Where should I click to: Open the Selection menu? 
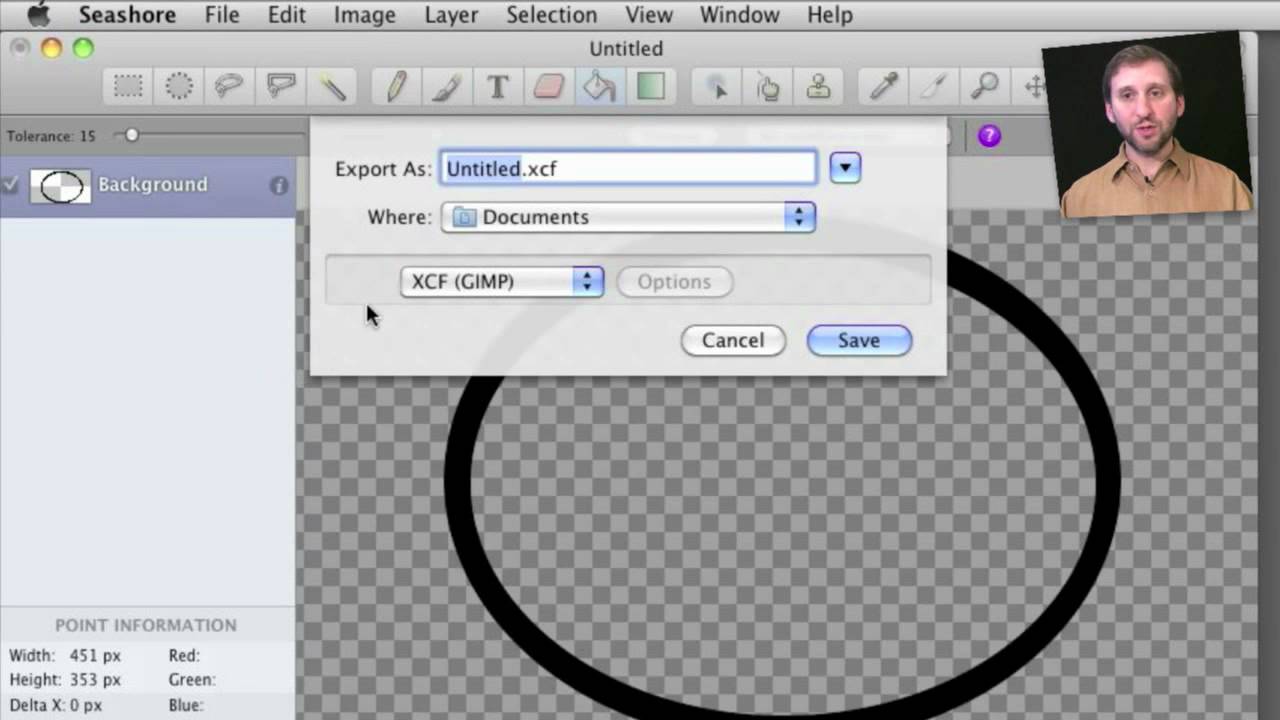(x=551, y=15)
